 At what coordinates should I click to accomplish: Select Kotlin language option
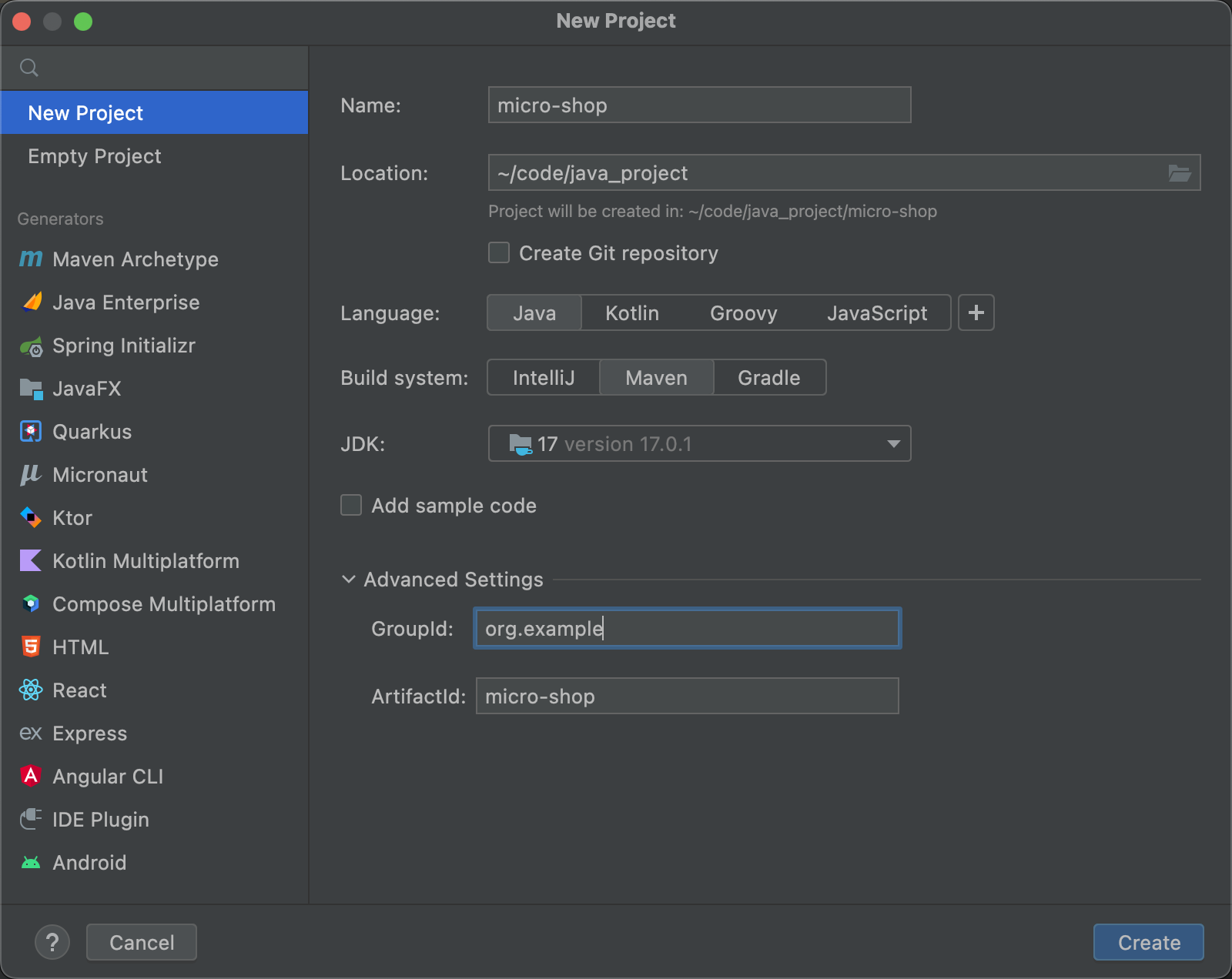632,313
